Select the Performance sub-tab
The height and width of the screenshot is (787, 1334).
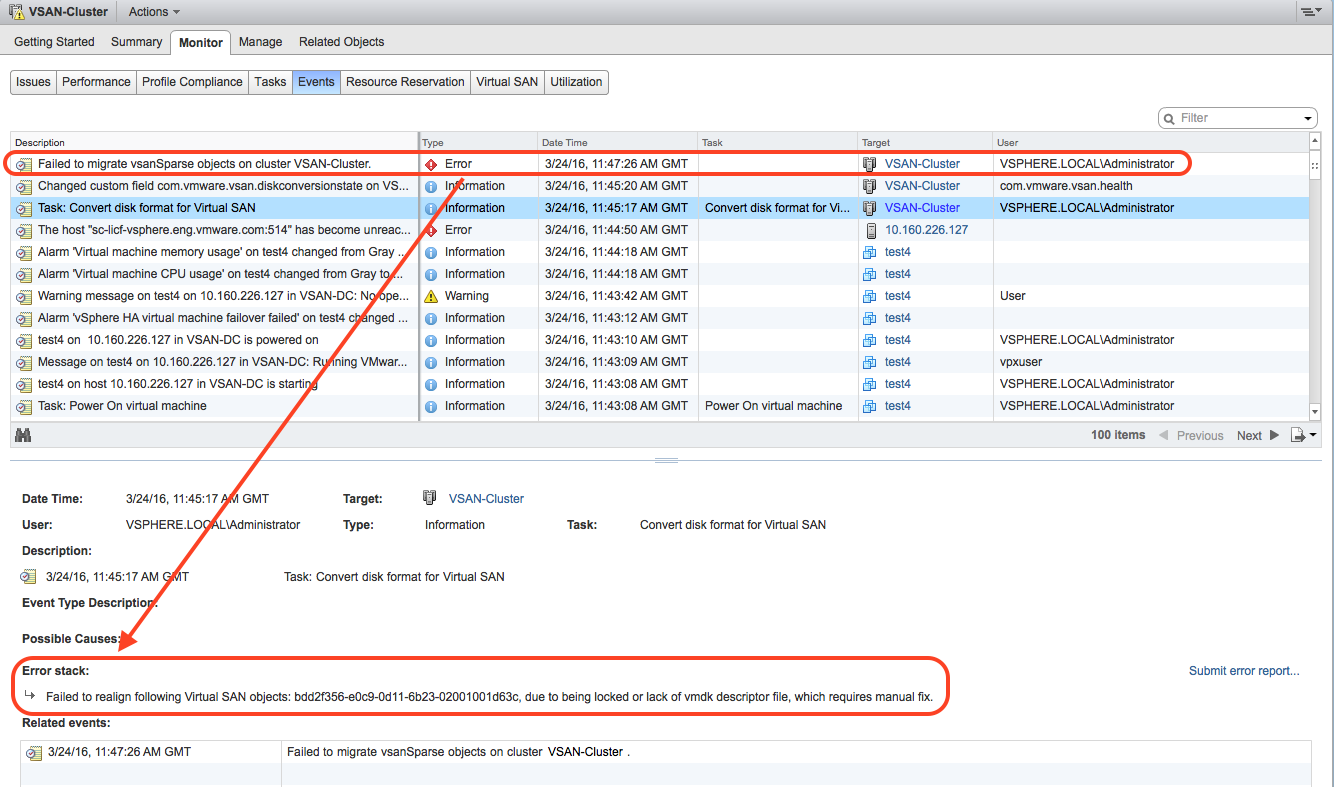96,82
